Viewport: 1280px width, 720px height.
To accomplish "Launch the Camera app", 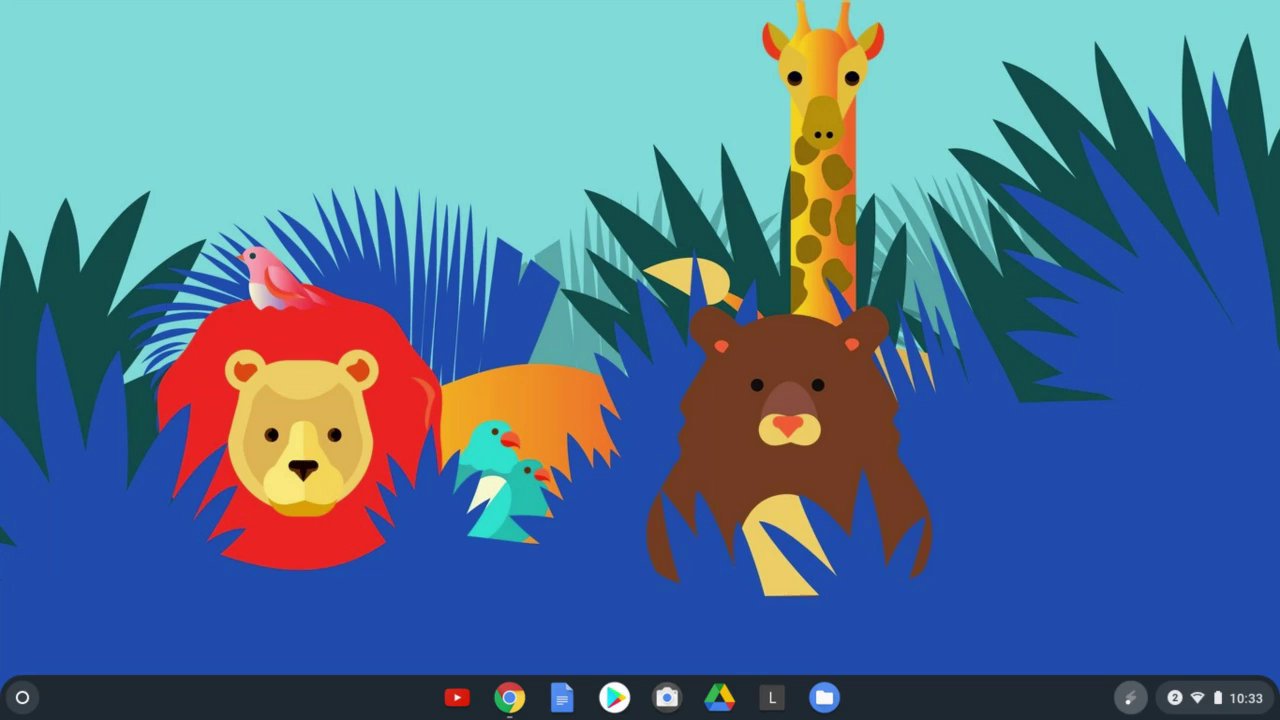I will [667, 698].
